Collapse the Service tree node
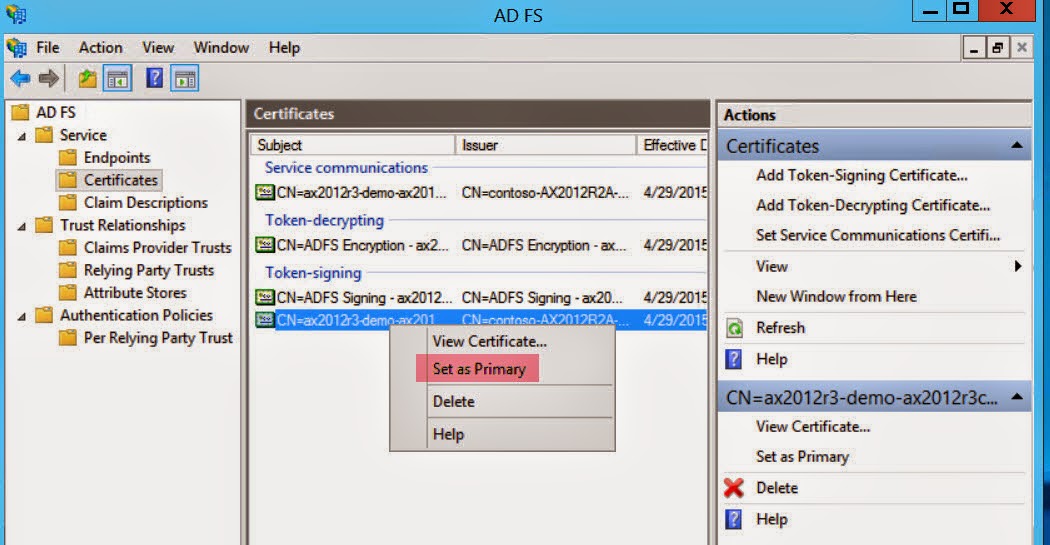The image size is (1050, 545). coord(21,136)
